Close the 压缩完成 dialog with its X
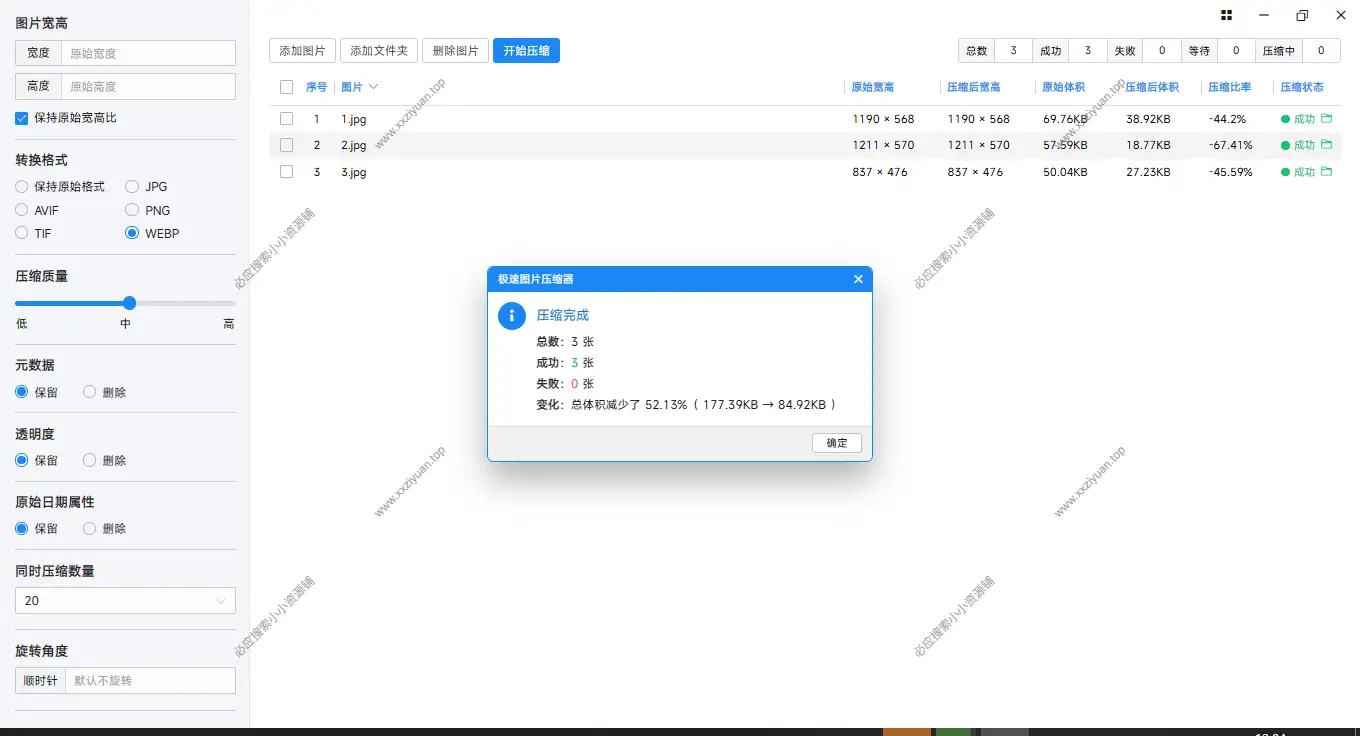1360x736 pixels. (x=858, y=279)
